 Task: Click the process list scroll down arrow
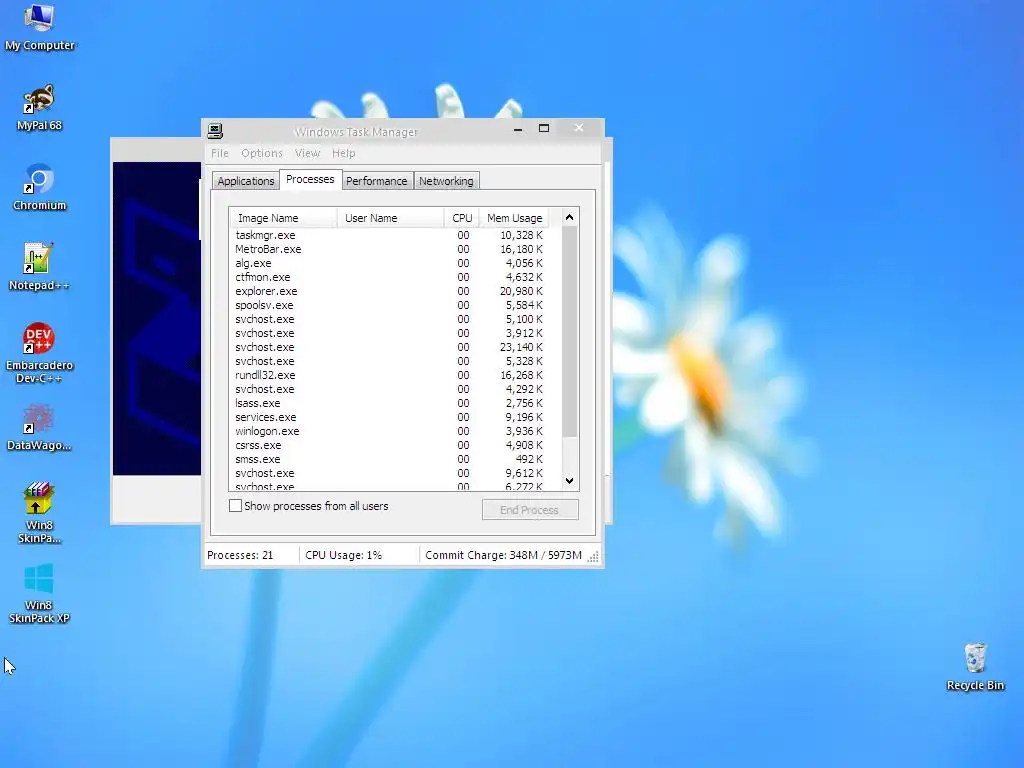[569, 481]
